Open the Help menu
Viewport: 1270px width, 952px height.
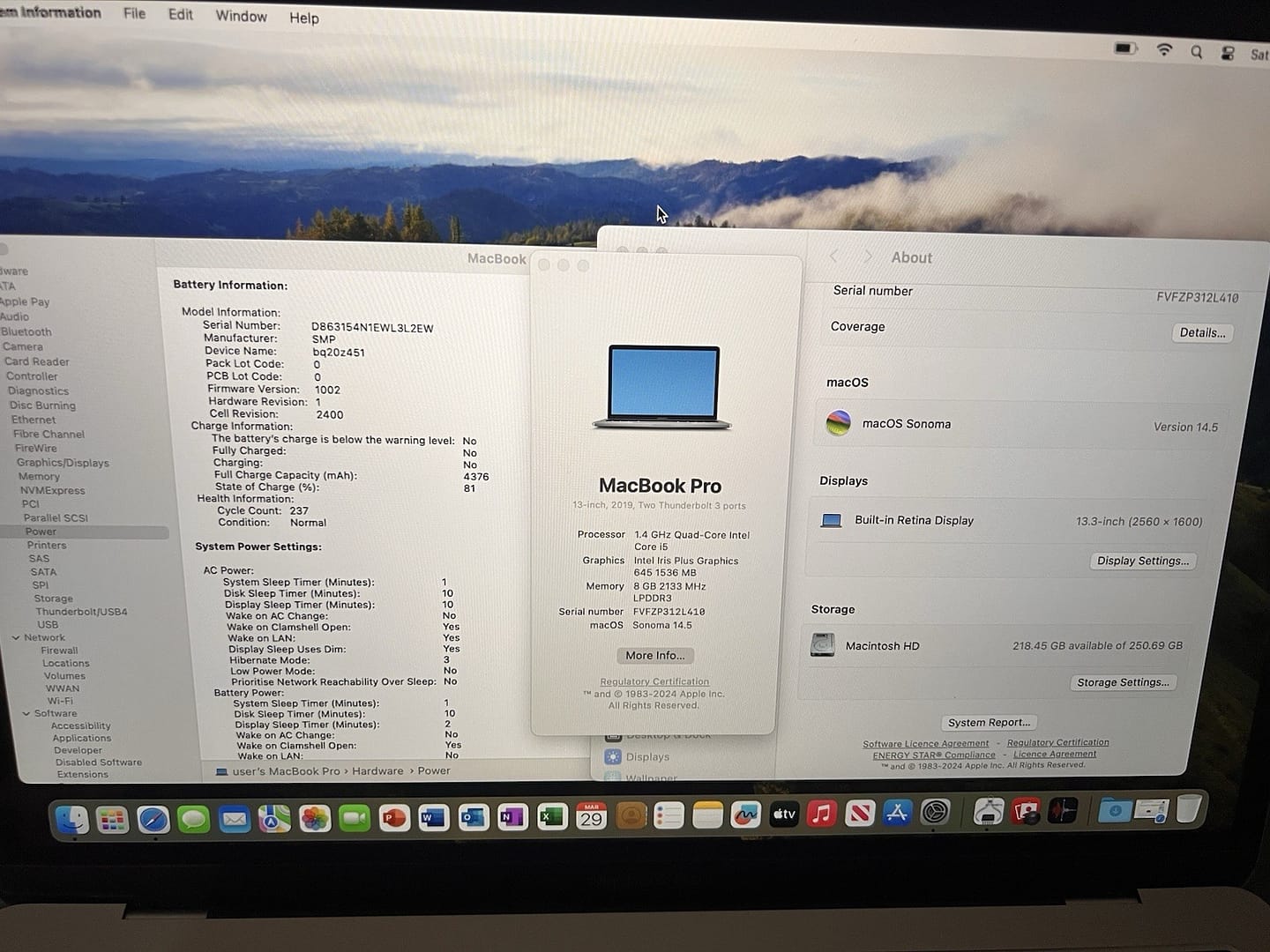pos(304,18)
